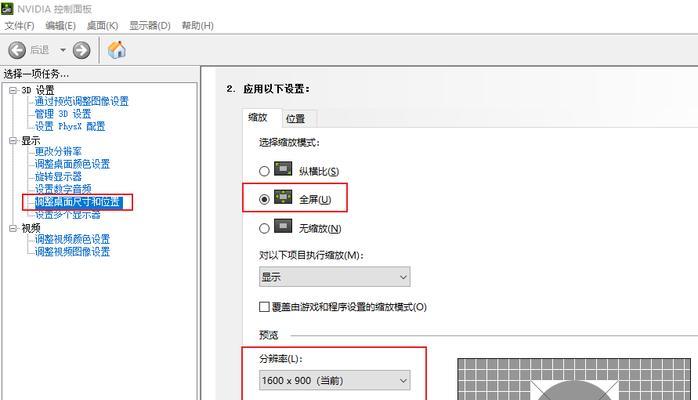Go back with the 后退 arrow button

click(x=17, y=50)
